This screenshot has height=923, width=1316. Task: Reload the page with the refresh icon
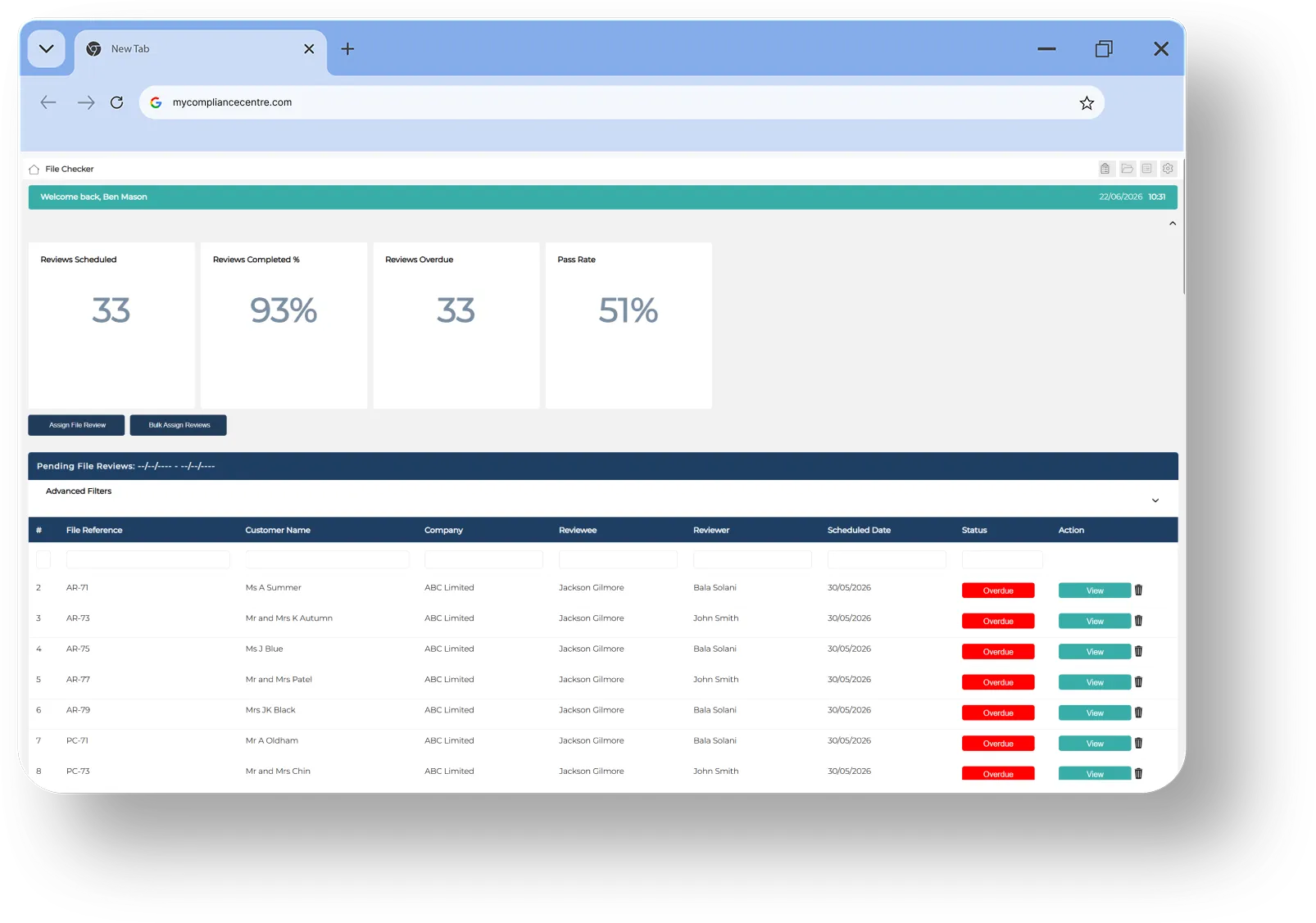click(x=117, y=102)
